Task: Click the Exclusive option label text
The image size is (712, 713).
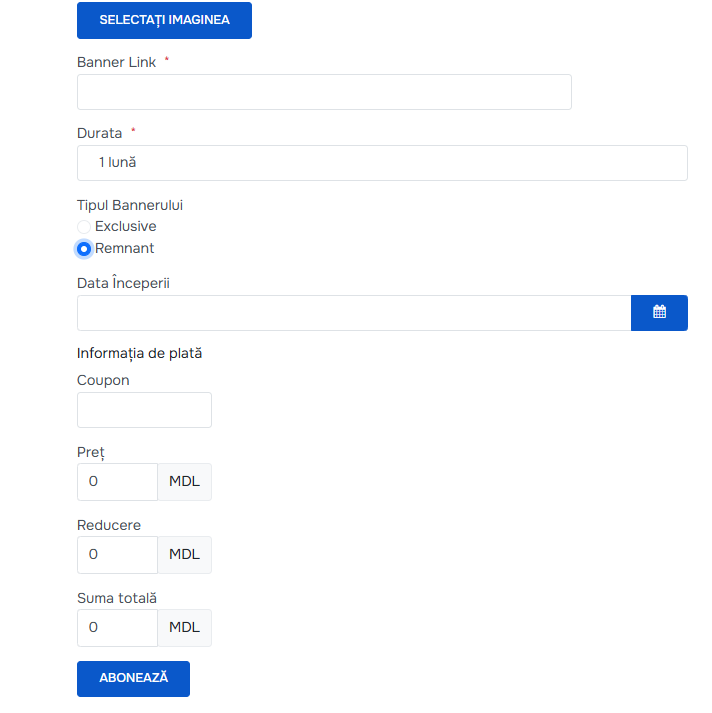Action: pos(126,227)
